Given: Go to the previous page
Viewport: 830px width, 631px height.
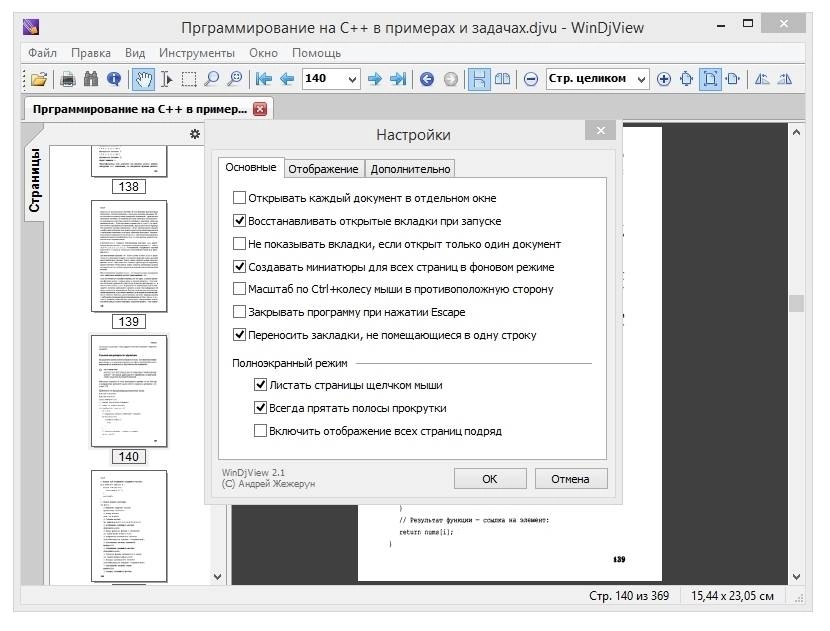Looking at the screenshot, I should click(x=287, y=79).
